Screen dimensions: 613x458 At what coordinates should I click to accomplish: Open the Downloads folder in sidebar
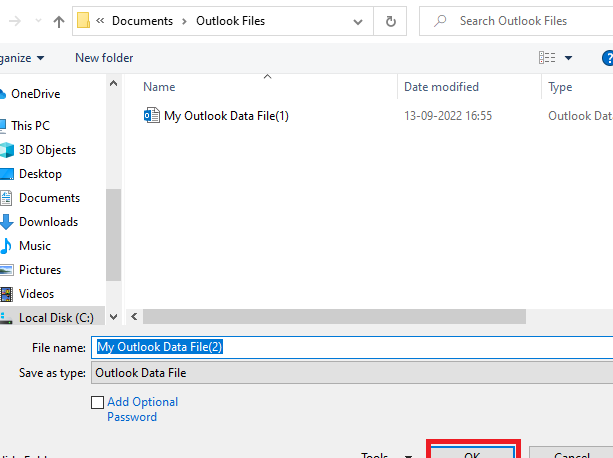pyautogui.click(x=48, y=222)
